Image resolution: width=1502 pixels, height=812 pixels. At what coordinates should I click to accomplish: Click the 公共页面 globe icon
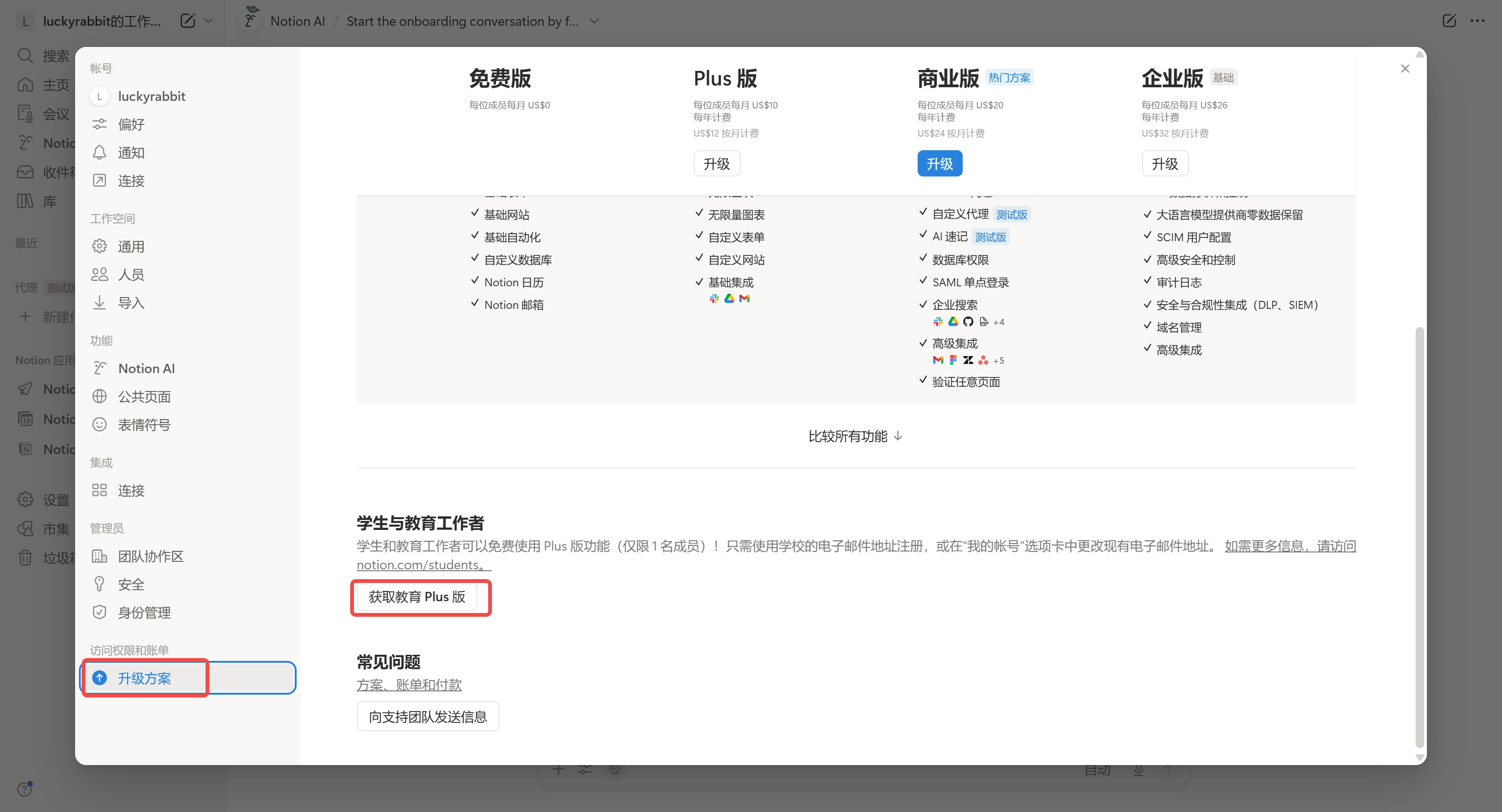[100, 397]
